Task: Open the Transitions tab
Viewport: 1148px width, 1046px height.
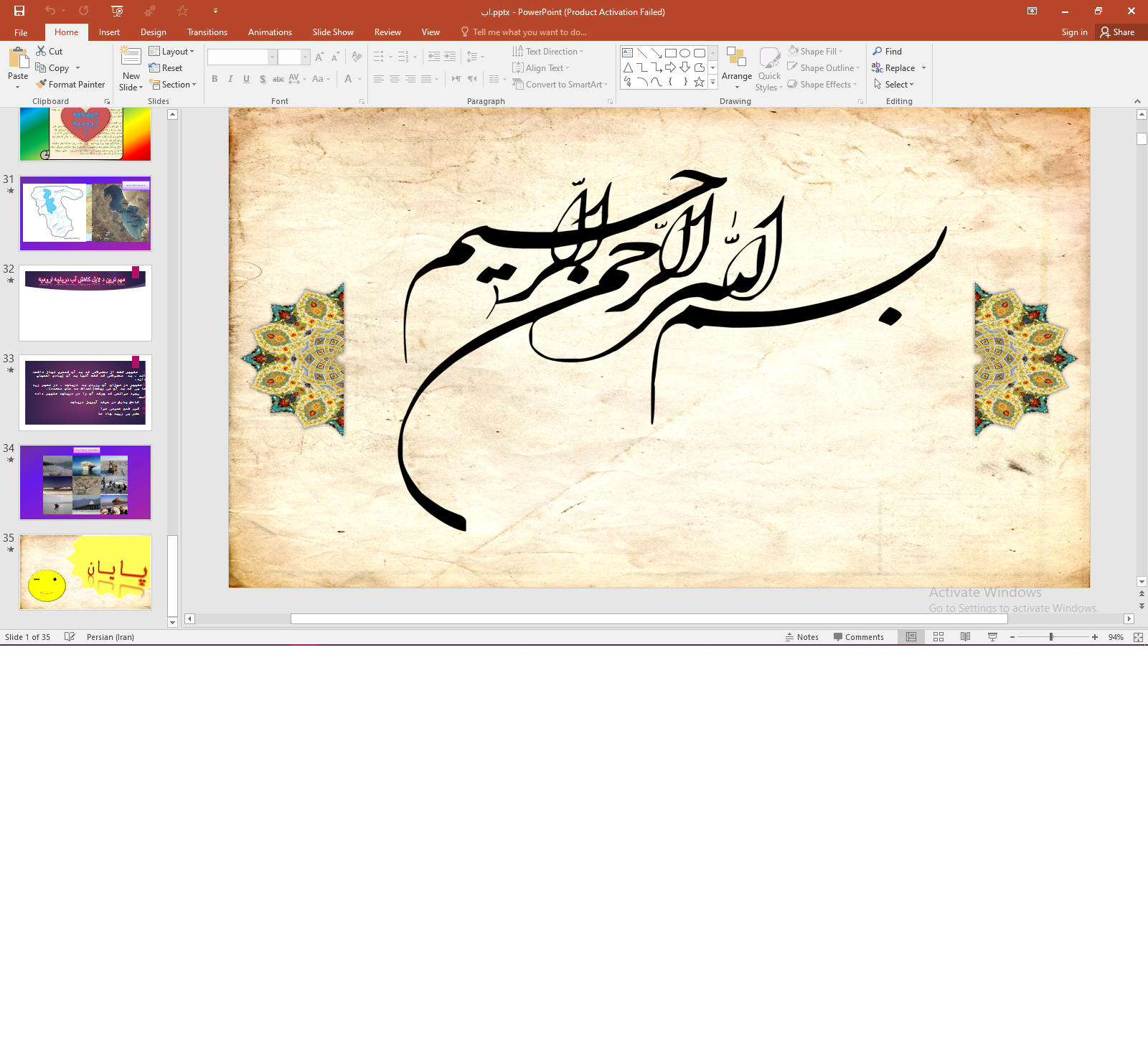Action: 207,32
